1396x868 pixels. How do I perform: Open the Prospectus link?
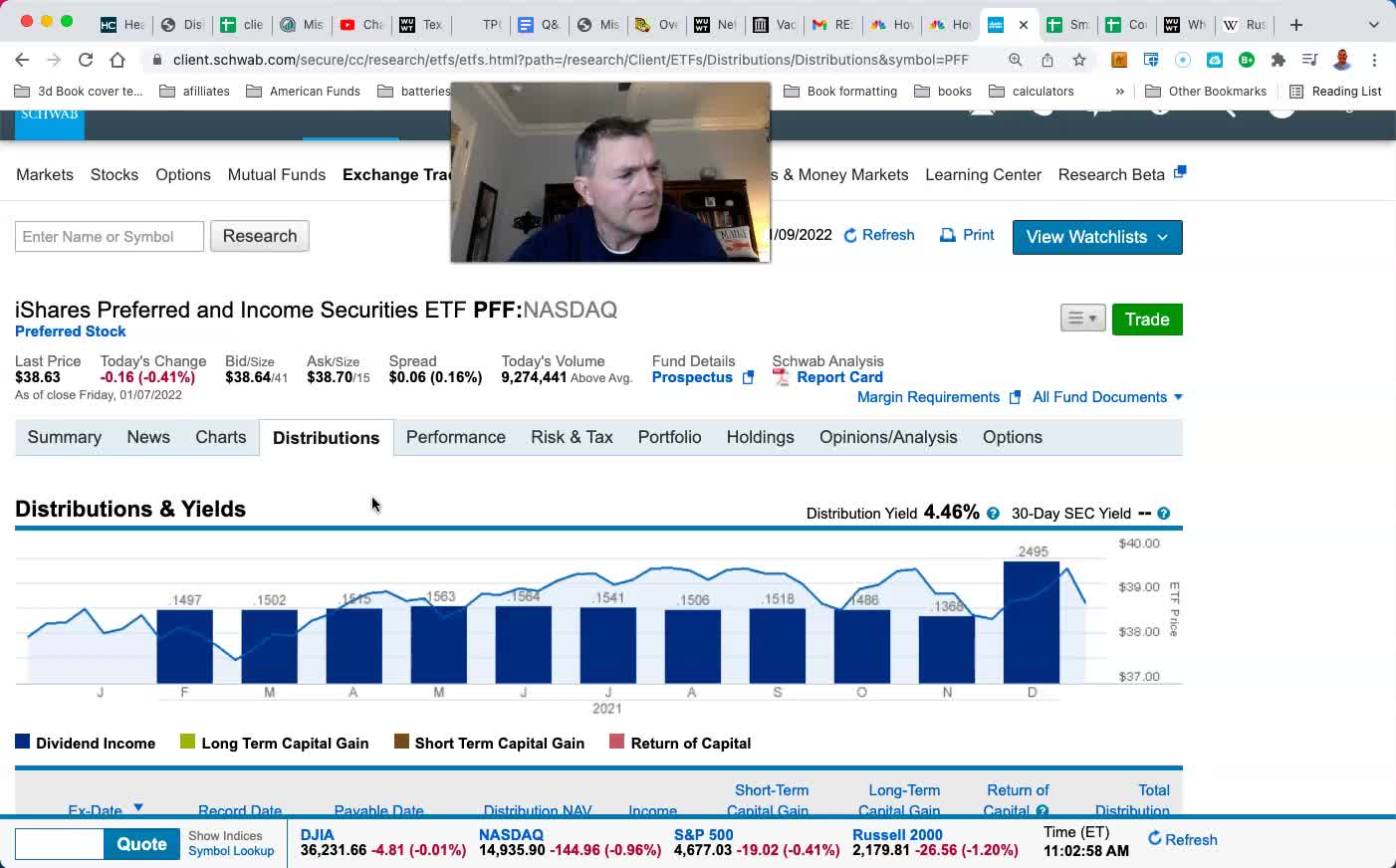(x=692, y=377)
